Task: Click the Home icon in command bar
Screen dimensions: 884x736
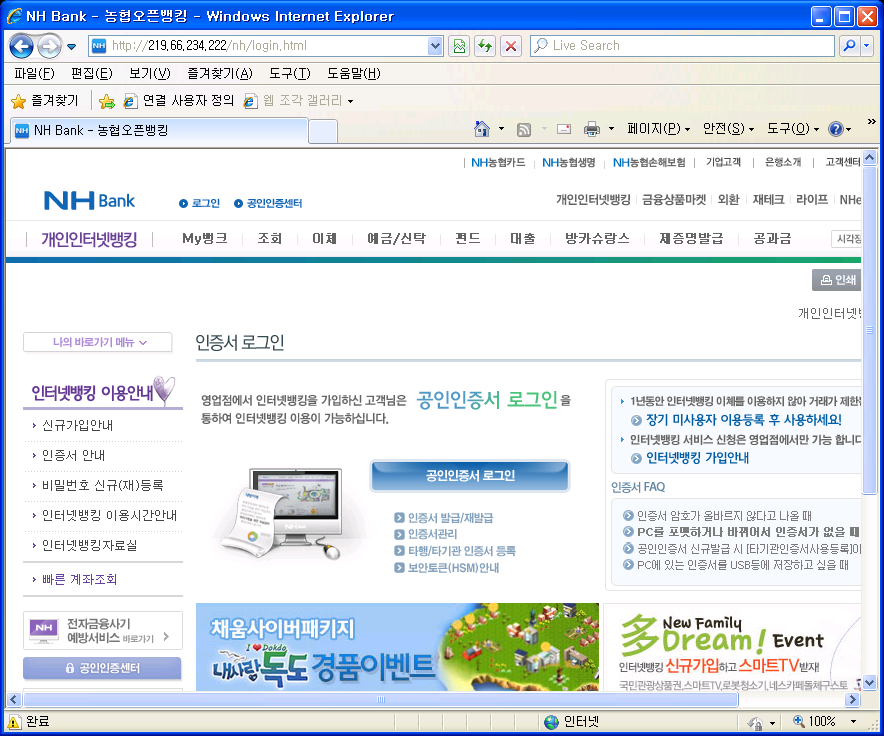Action: click(x=481, y=129)
